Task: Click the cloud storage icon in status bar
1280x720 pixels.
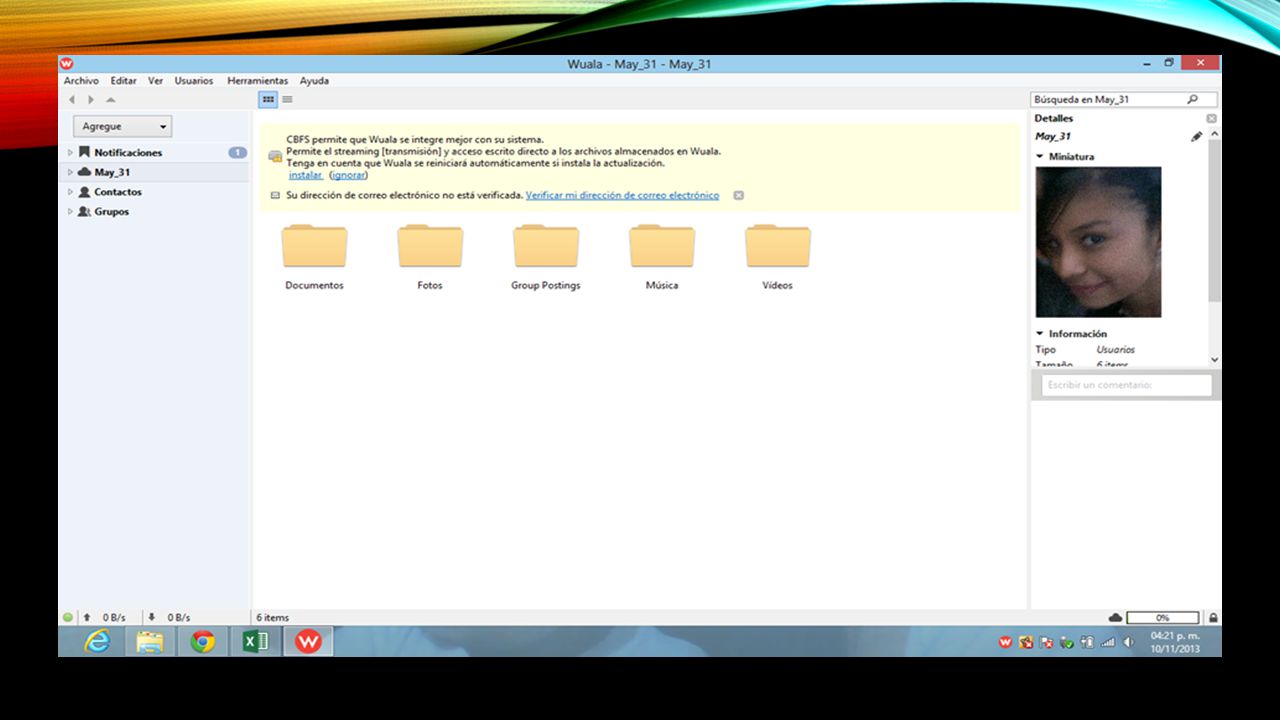Action: click(x=1116, y=618)
